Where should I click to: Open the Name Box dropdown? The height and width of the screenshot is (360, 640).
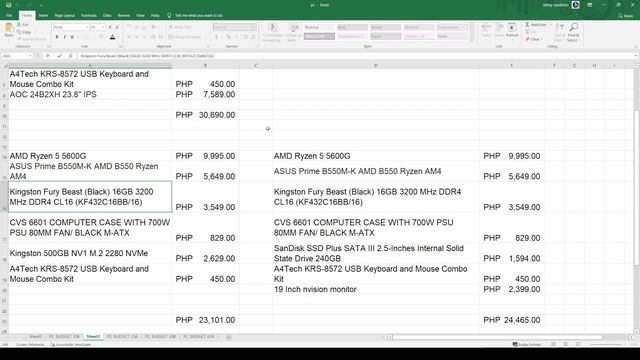(x=30, y=56)
